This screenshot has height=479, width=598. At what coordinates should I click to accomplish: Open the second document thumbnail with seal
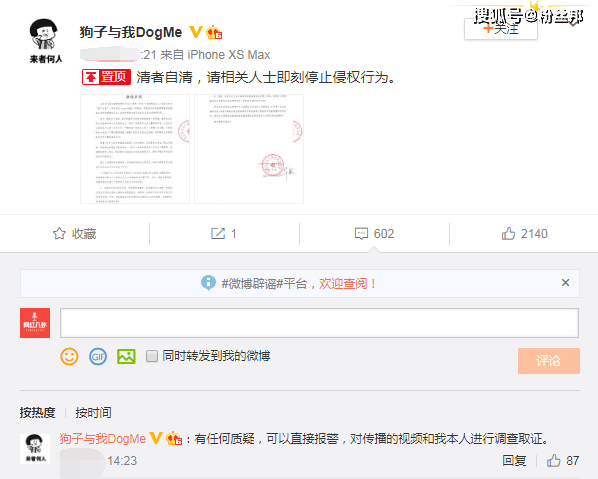click(249, 149)
